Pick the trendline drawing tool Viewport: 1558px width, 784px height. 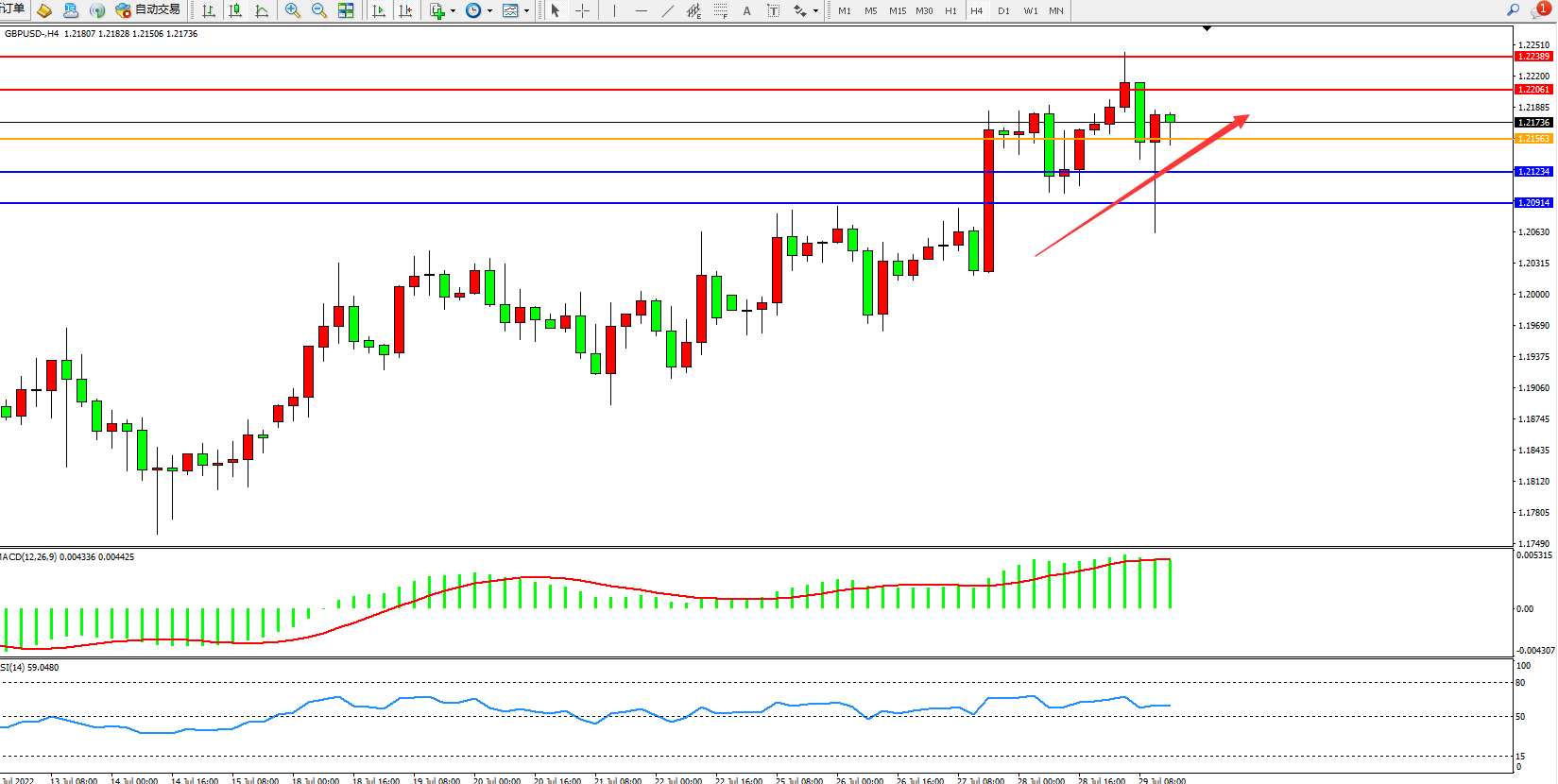tap(668, 10)
